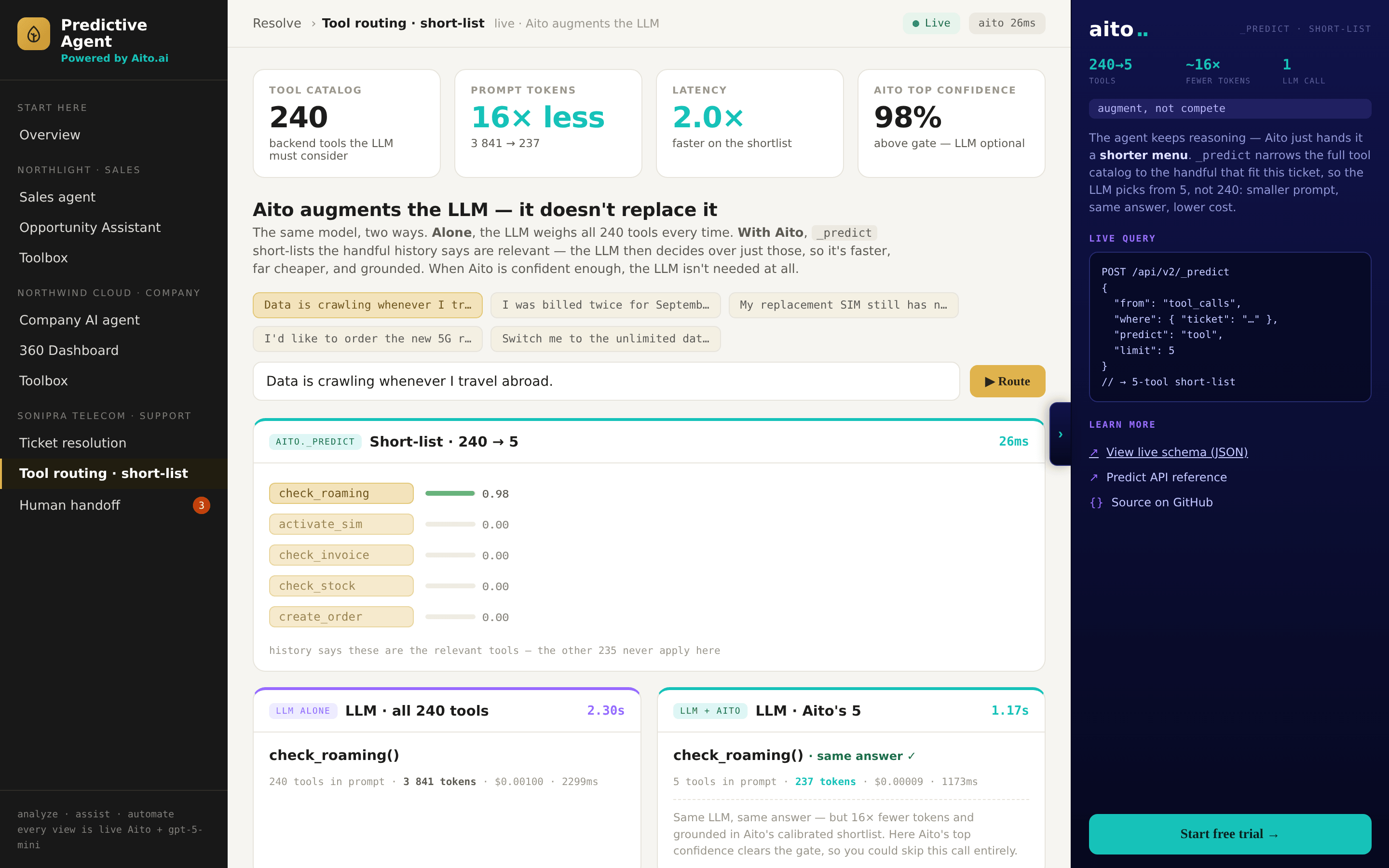1389x868 pixels.
Task: Open the Sales agent page
Action: click(114, 197)
